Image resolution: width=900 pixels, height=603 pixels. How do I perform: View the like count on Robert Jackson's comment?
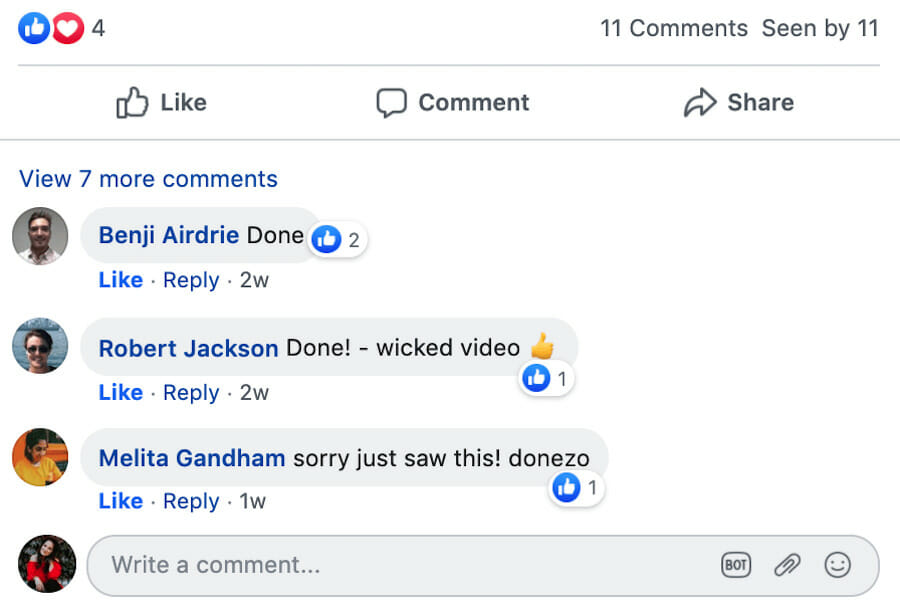[546, 379]
